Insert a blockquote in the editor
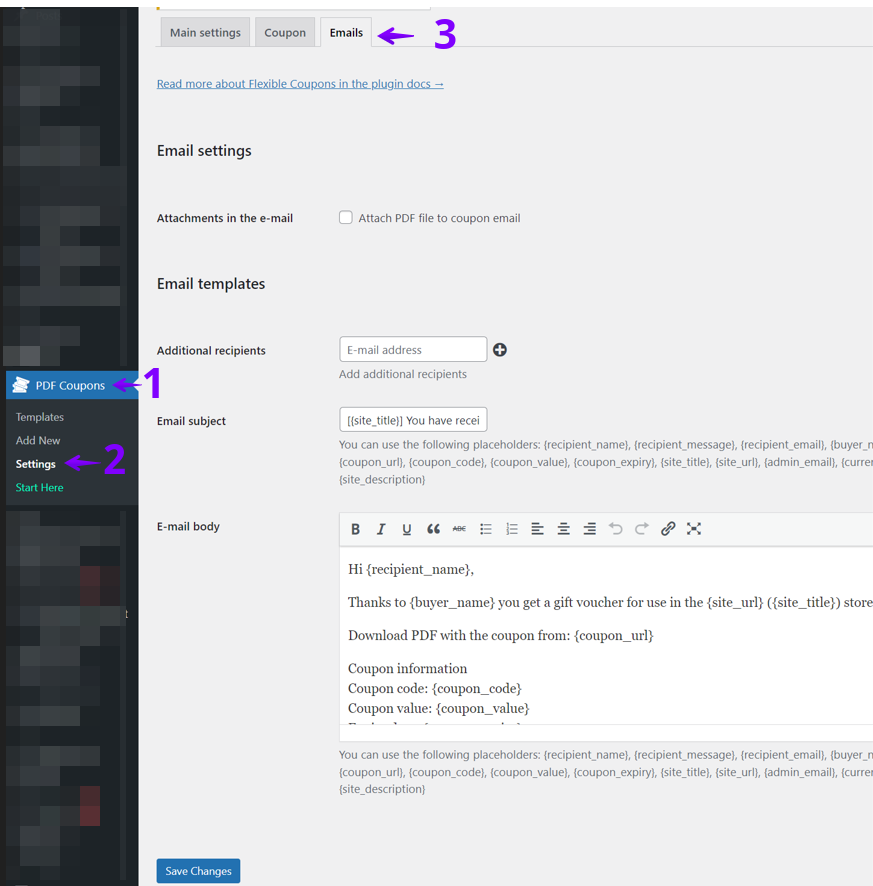This screenshot has width=873, height=886. click(433, 529)
